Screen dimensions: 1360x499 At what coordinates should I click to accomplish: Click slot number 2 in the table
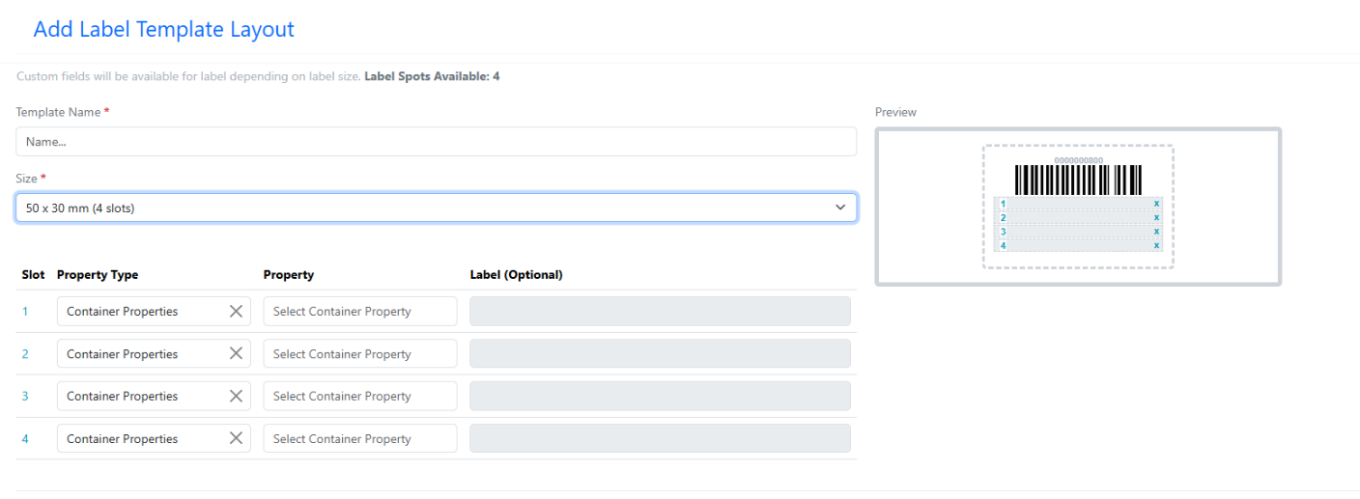coord(25,354)
